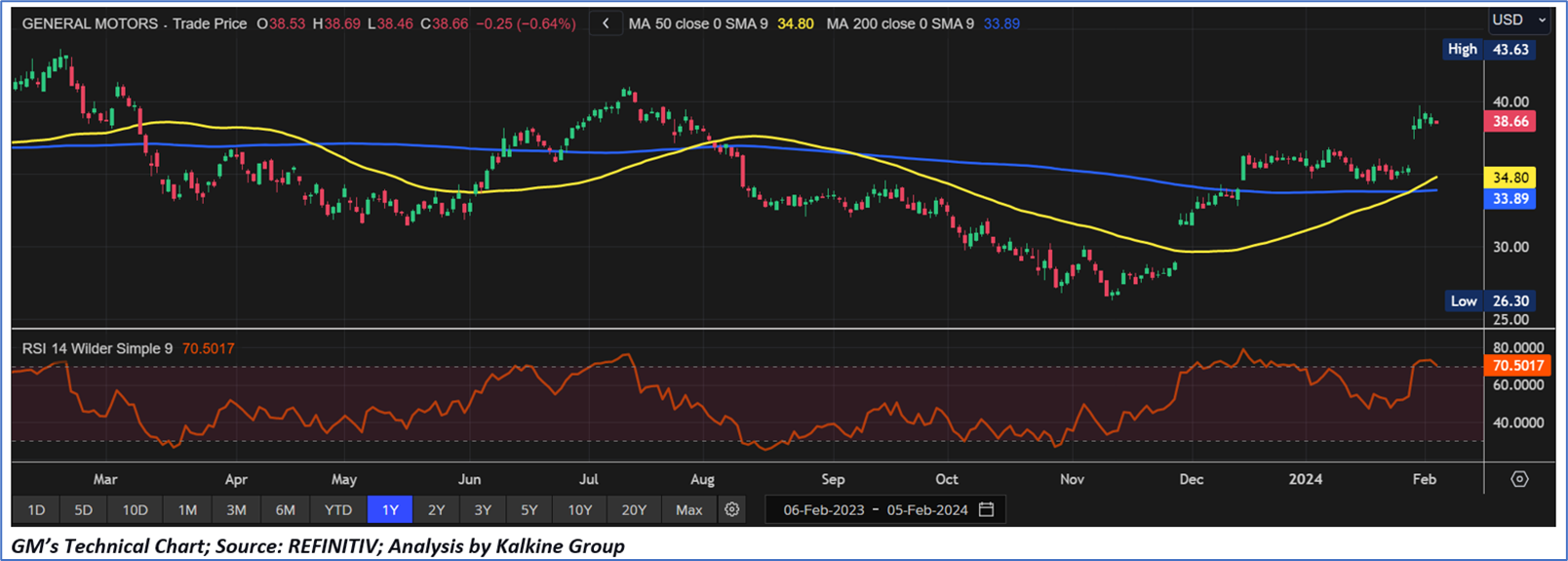This screenshot has width=1568, height=561.
Task: Click the Jul label on time axis
Action: pyautogui.click(x=588, y=479)
